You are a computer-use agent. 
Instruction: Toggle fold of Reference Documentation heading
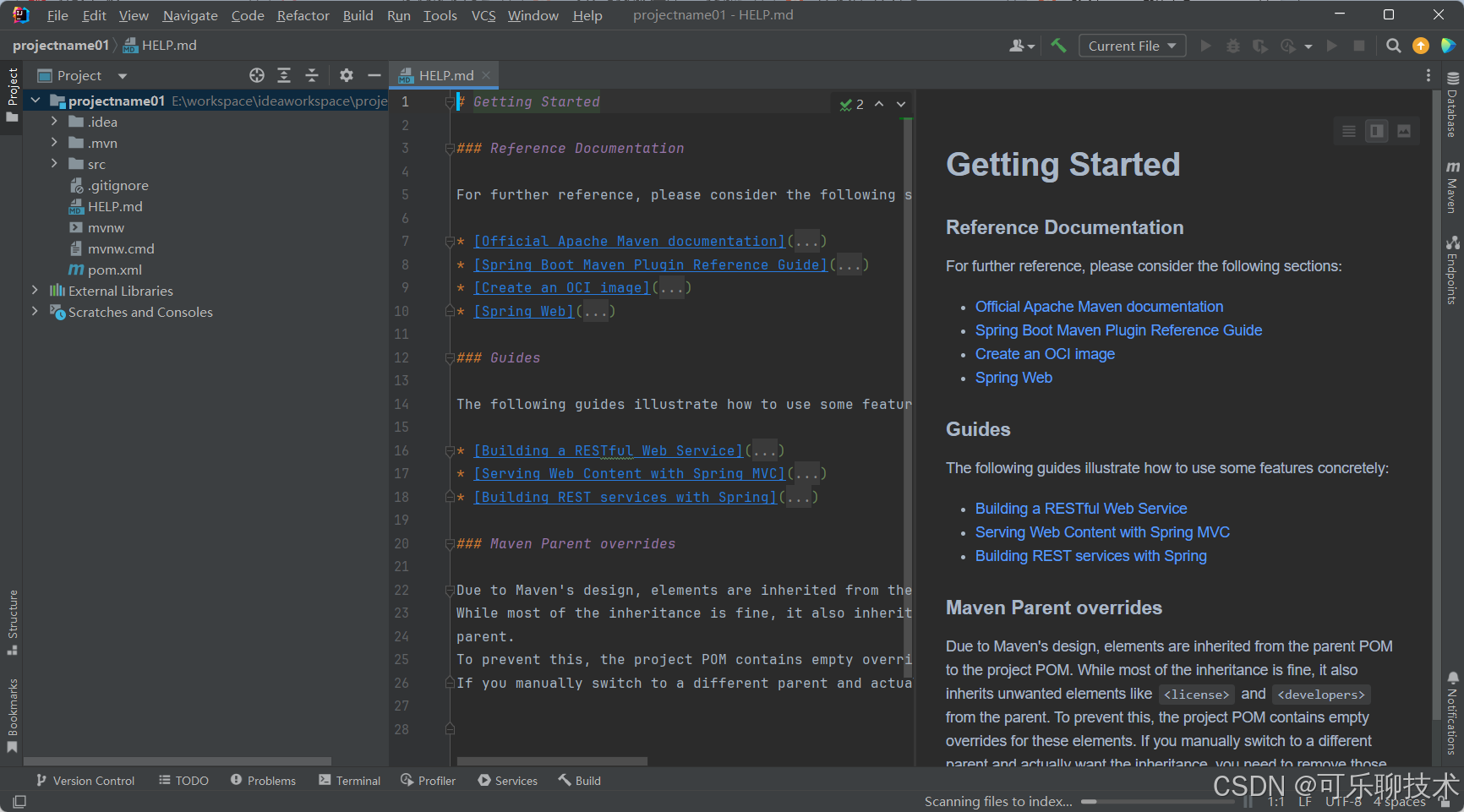451,149
